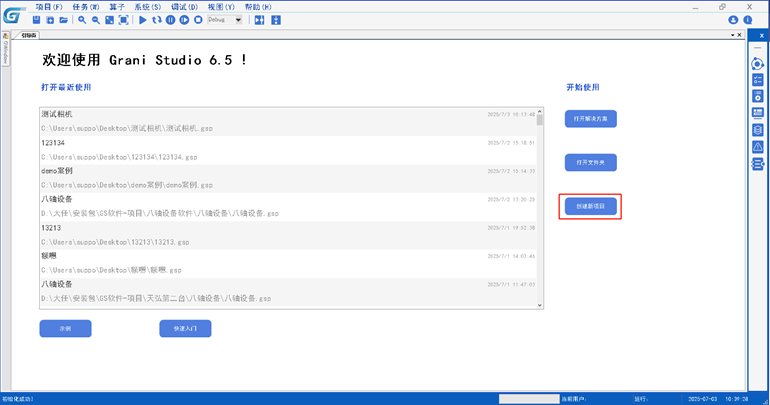Screen dimensions: 770x405
Task: Close the right sidebar panel with white X
Action: click(x=762, y=35)
